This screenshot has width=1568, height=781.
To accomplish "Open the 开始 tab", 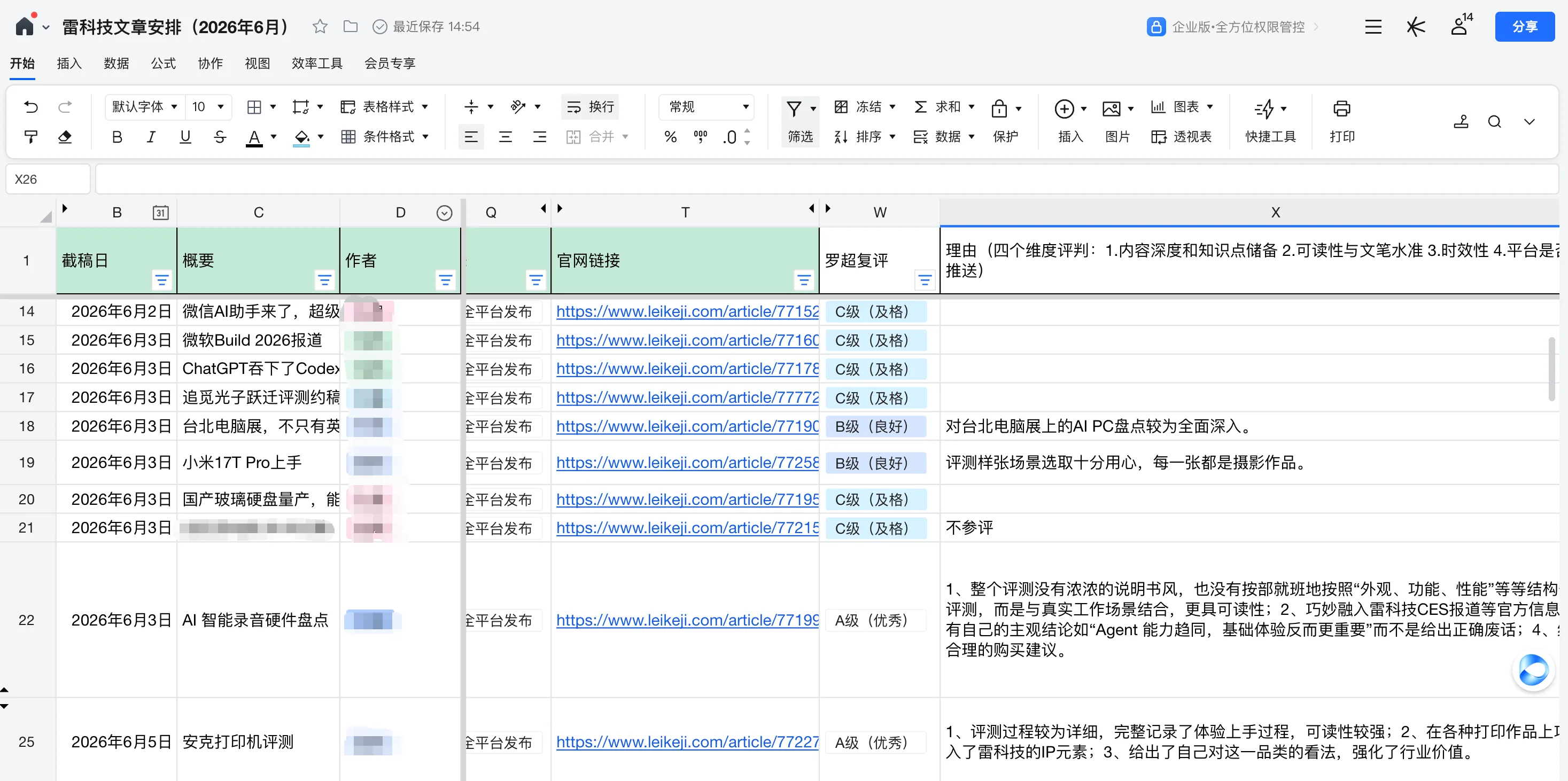I will (x=22, y=63).
